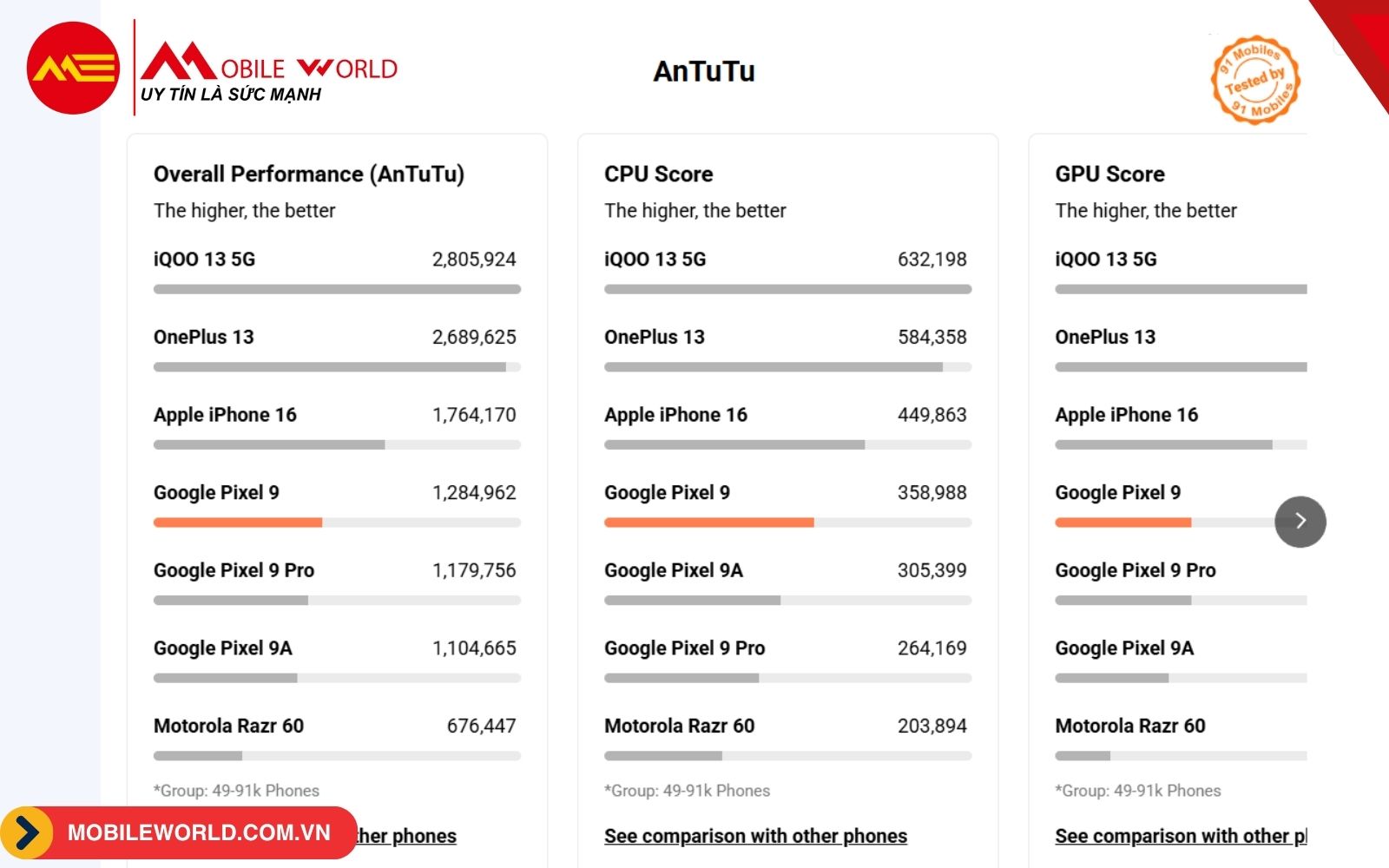Go to next benchmark card arrow

click(1300, 521)
